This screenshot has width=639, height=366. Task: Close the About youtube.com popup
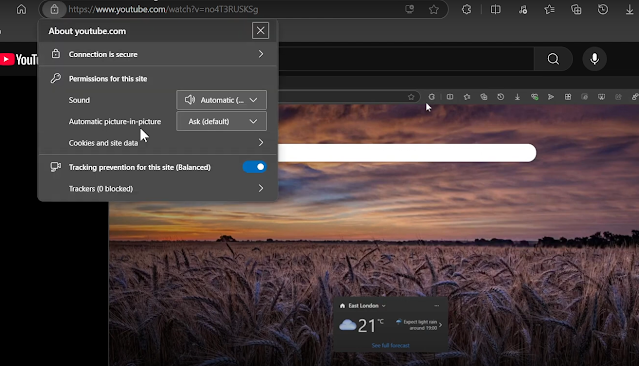coord(260,31)
